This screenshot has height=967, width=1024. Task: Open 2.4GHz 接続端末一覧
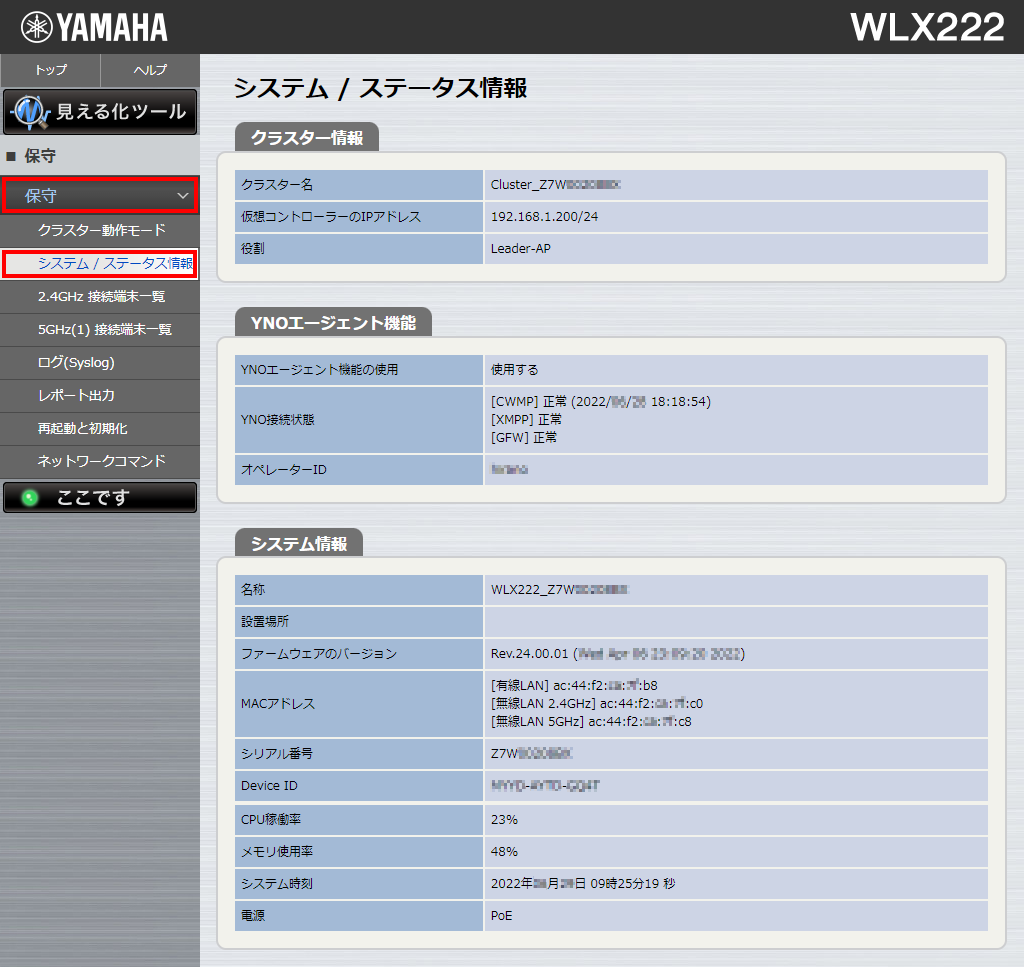[101, 297]
